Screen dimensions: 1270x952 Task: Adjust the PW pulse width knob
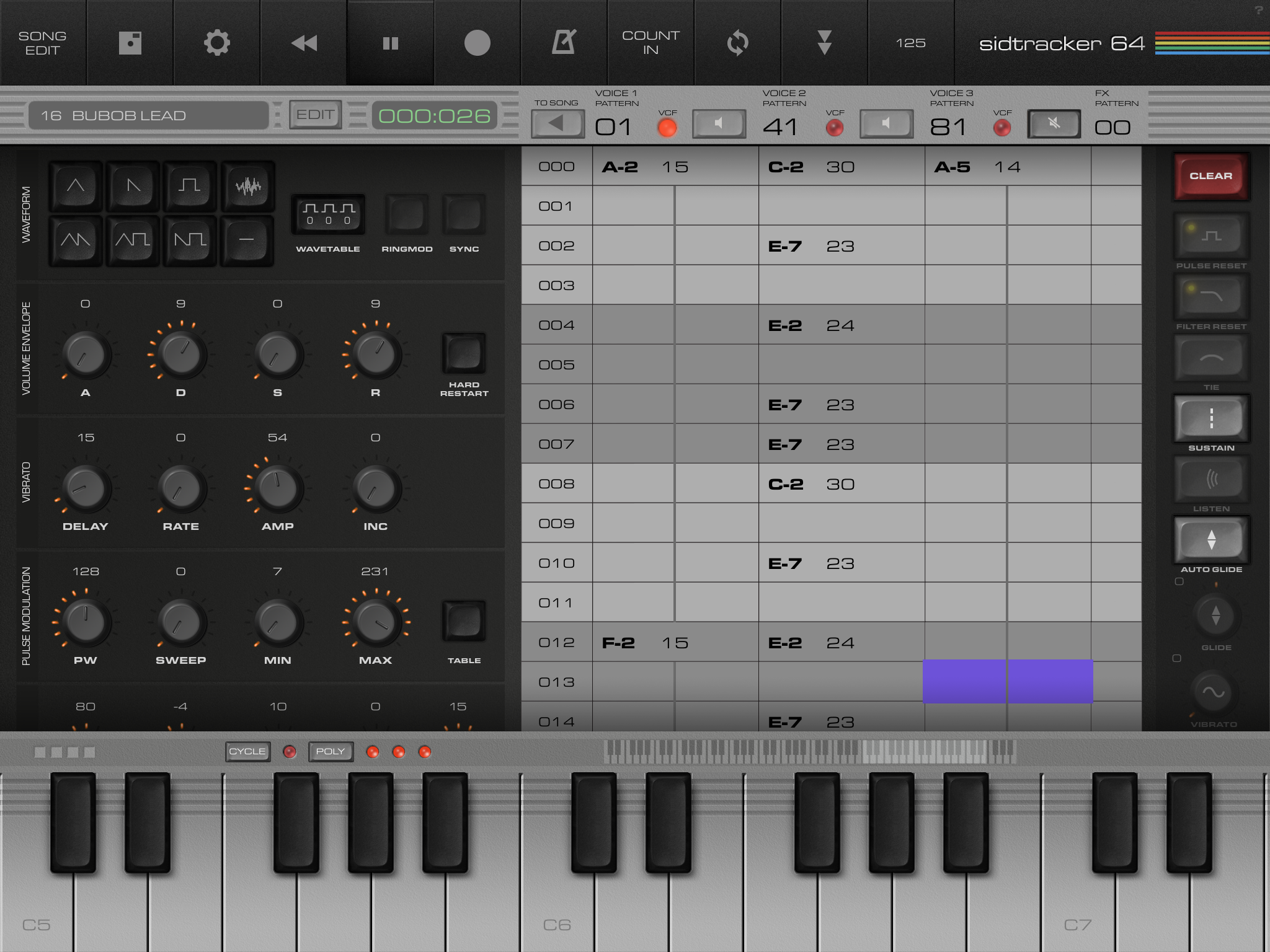point(86,622)
